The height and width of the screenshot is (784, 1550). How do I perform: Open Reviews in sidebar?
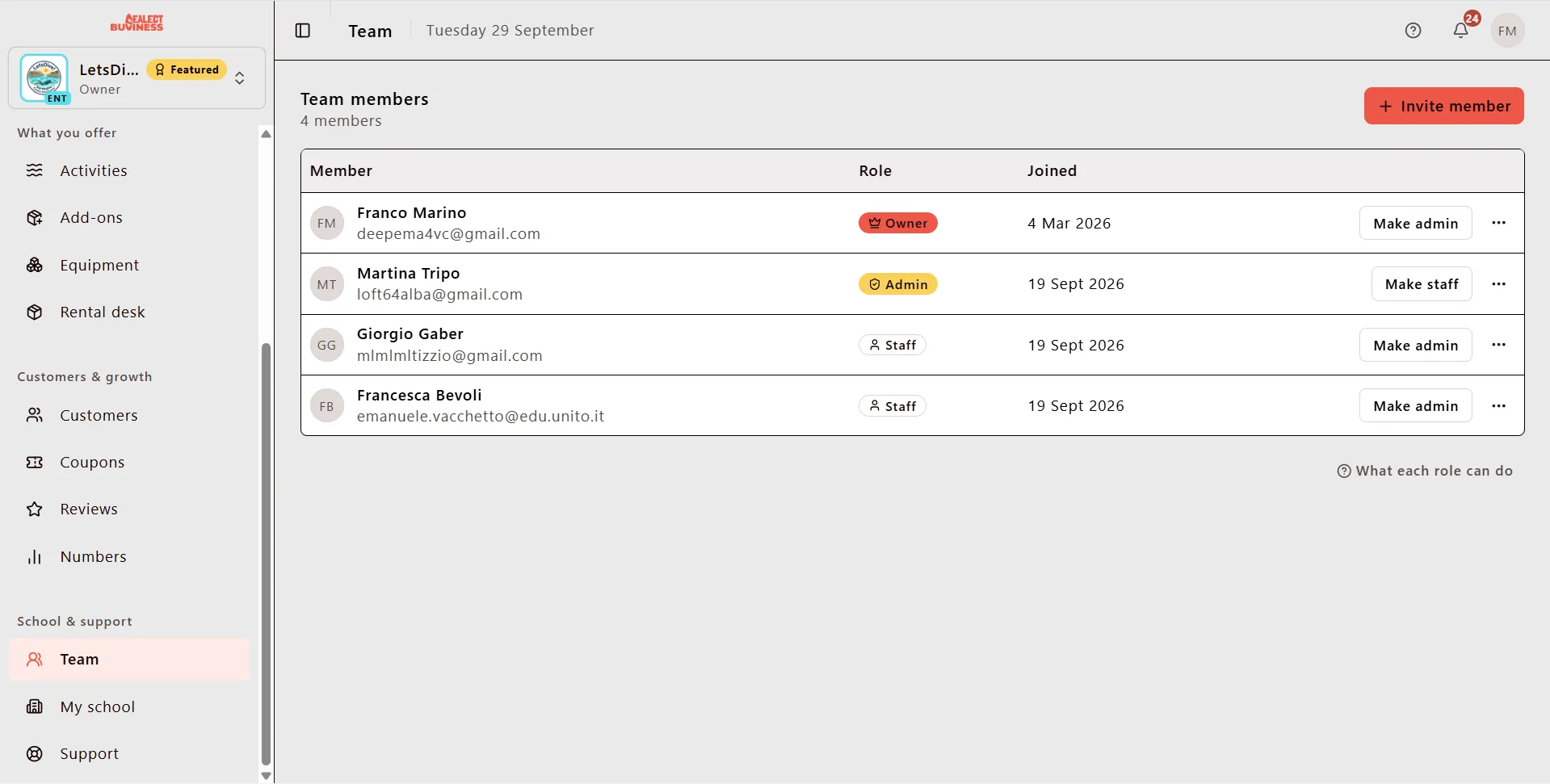tap(129, 509)
